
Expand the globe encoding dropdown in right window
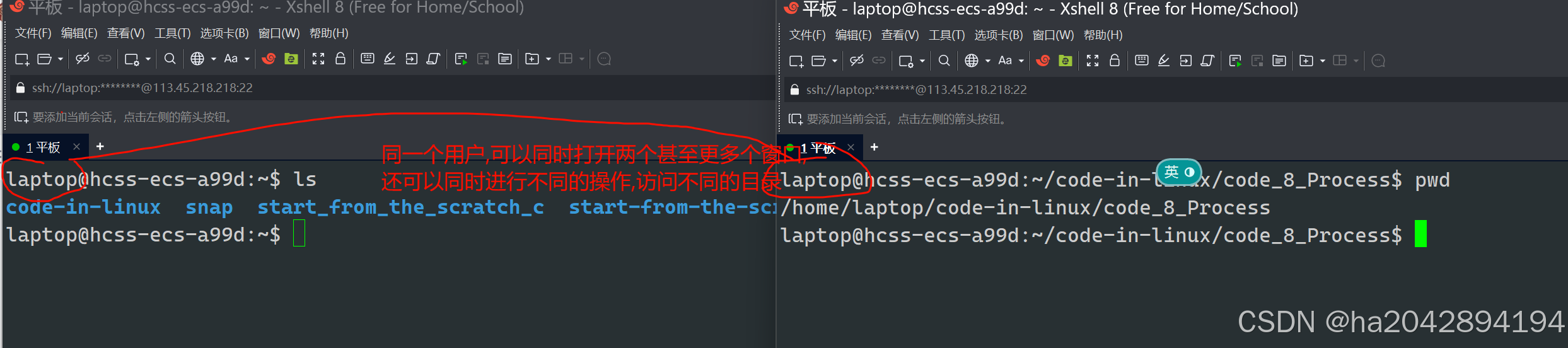pos(988,61)
